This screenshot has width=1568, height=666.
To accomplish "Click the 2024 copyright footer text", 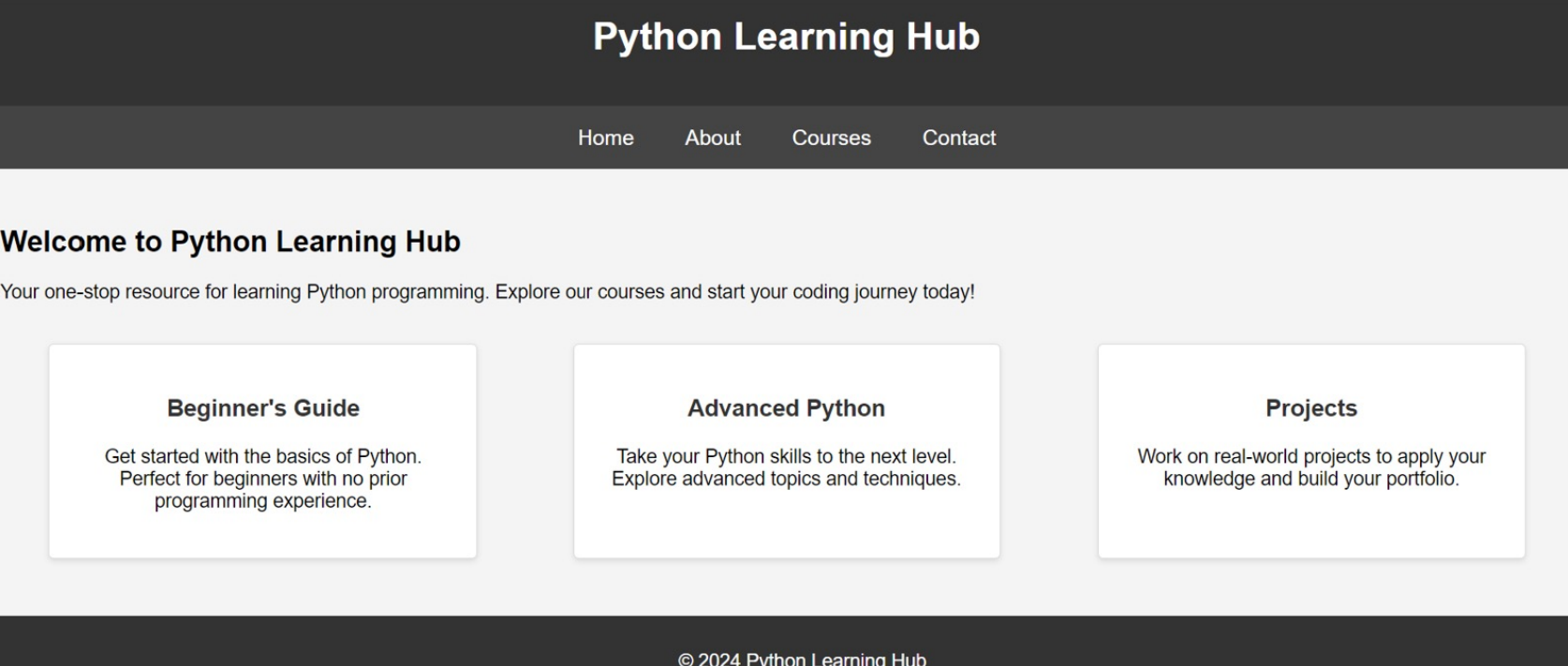I will point(802,658).
